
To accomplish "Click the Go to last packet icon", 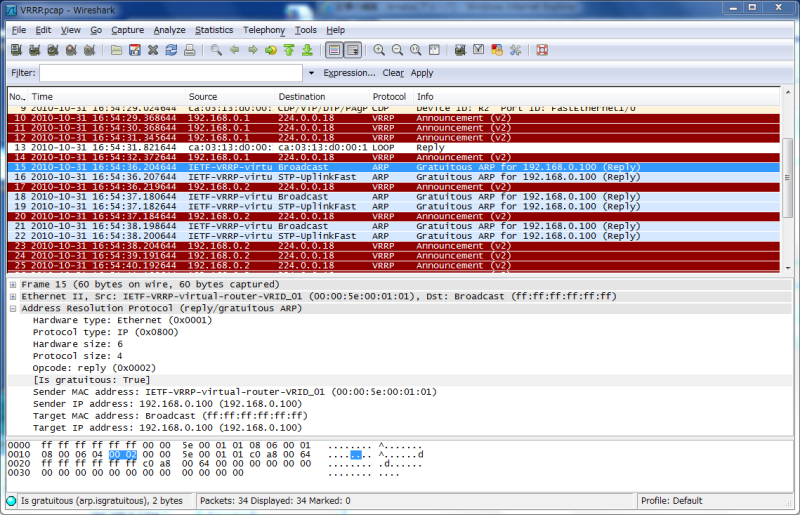I will 307,50.
